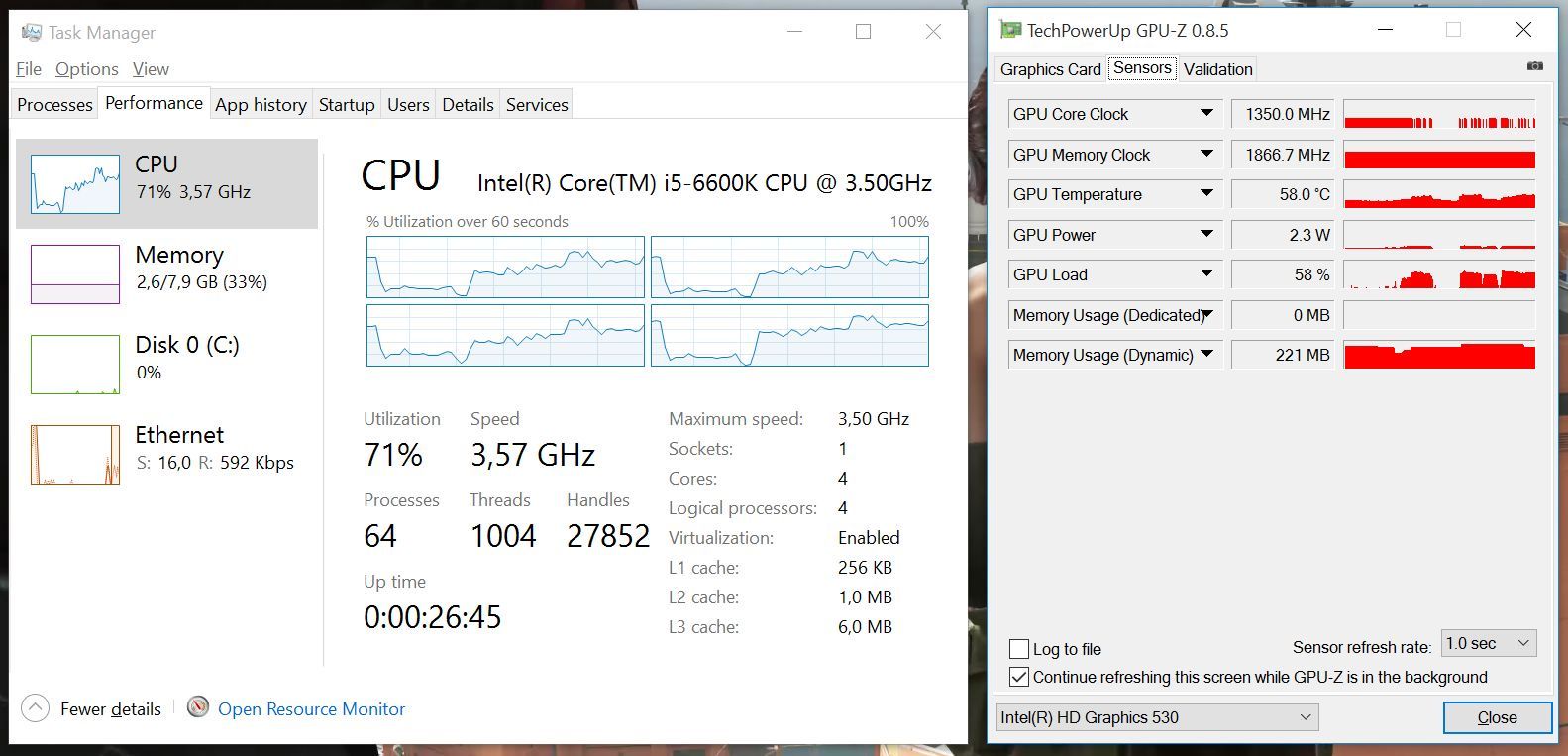
Task: Click the dedicated memory value 0 MB
Action: point(1283,315)
